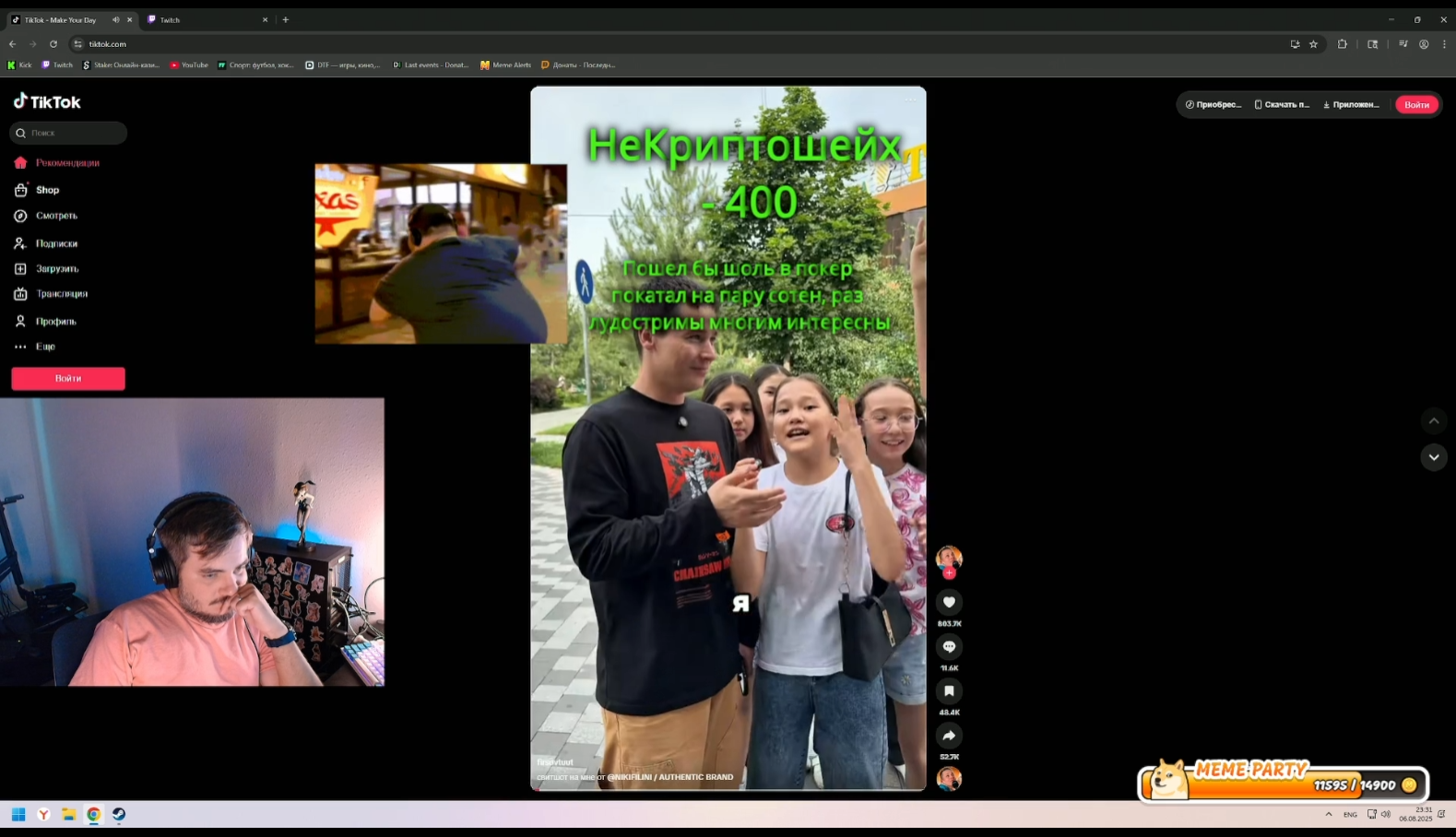Click the install app icon in address bar
This screenshot has height=837, width=1456.
[x=1295, y=44]
